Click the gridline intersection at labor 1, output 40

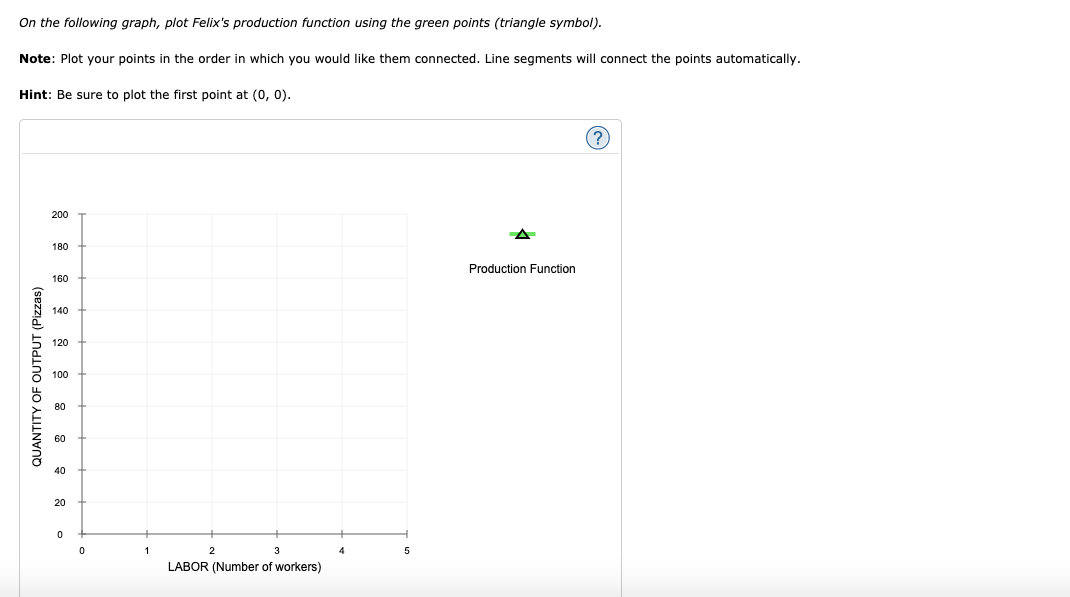[x=146, y=470]
